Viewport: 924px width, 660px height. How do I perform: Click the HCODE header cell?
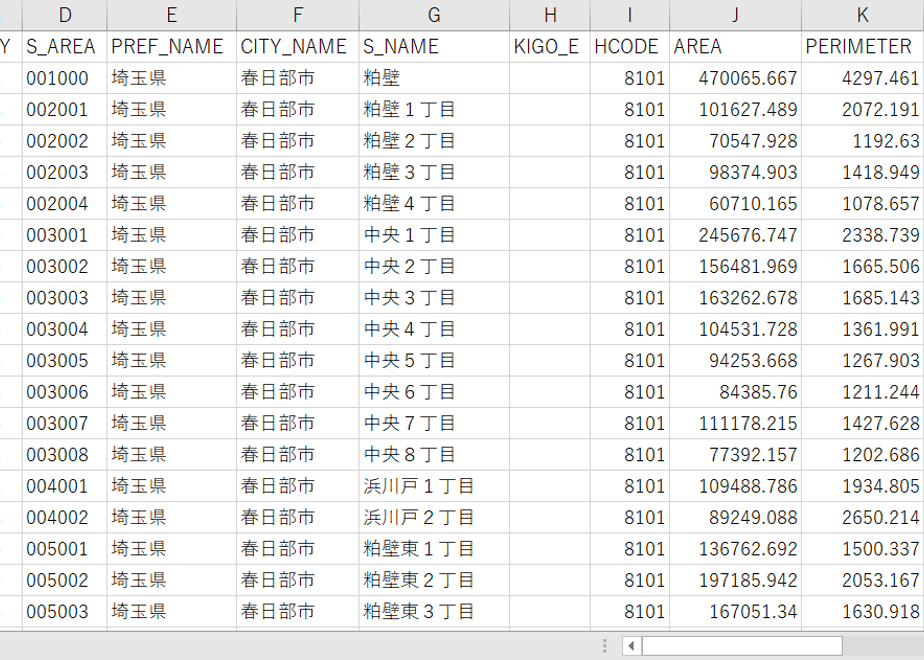630,47
